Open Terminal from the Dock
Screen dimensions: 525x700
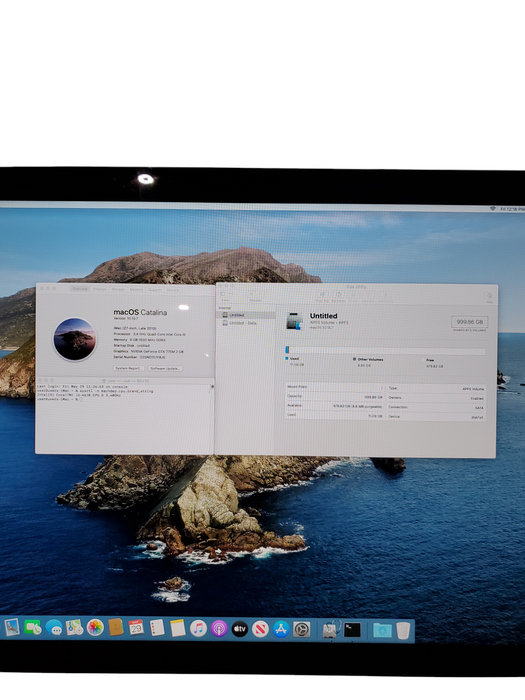[352, 630]
